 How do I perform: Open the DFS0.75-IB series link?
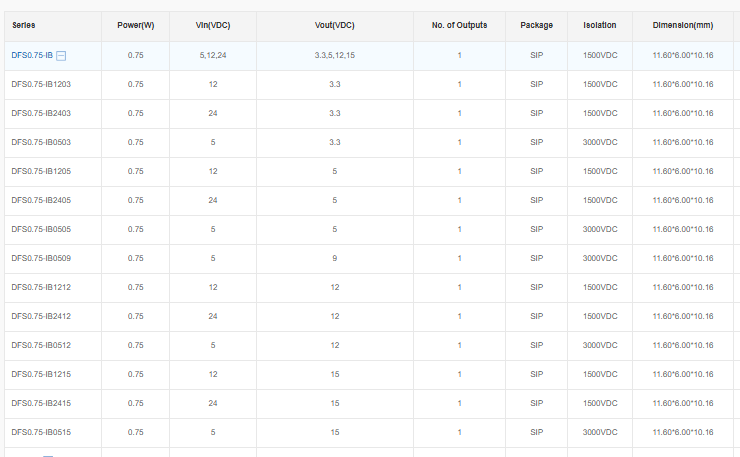[32, 55]
